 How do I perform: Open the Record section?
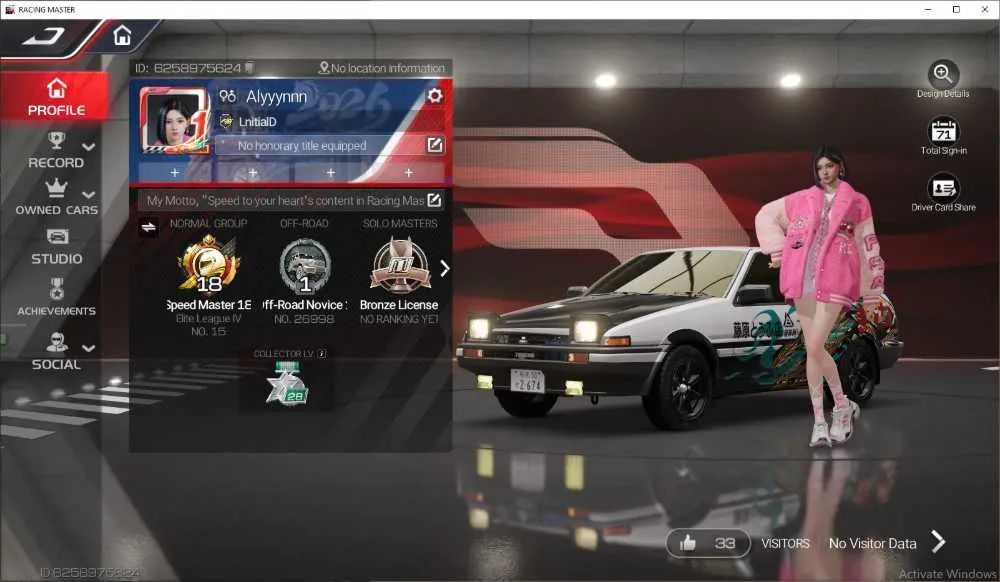56,151
